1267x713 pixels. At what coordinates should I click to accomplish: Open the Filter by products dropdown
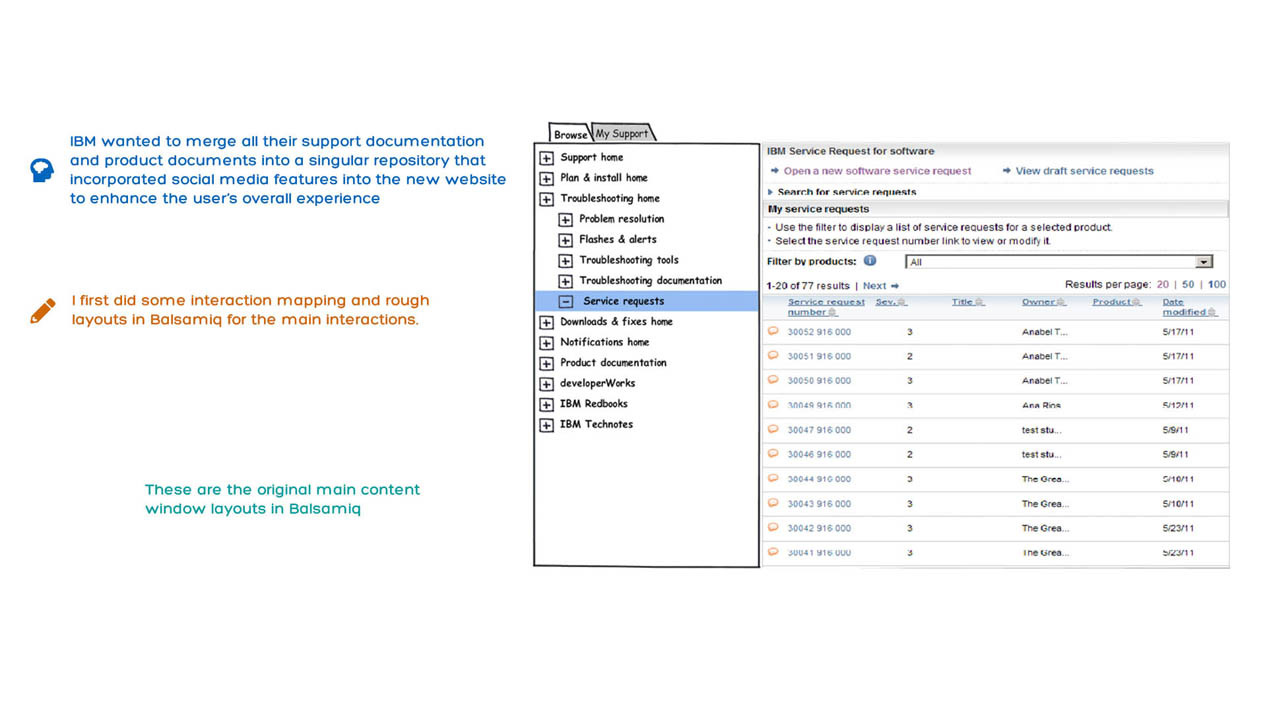pos(1204,262)
